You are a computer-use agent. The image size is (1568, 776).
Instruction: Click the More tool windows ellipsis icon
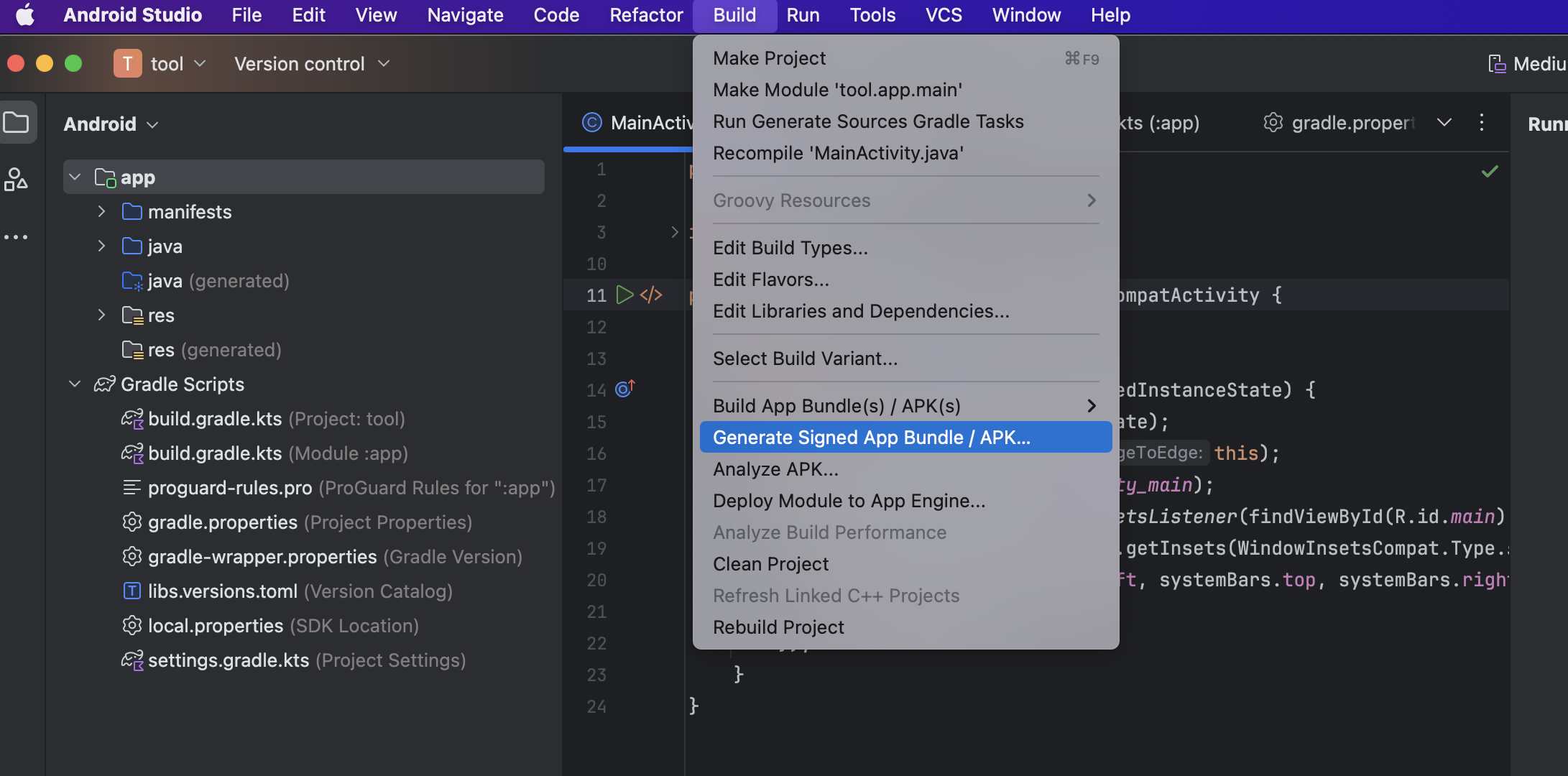click(16, 237)
